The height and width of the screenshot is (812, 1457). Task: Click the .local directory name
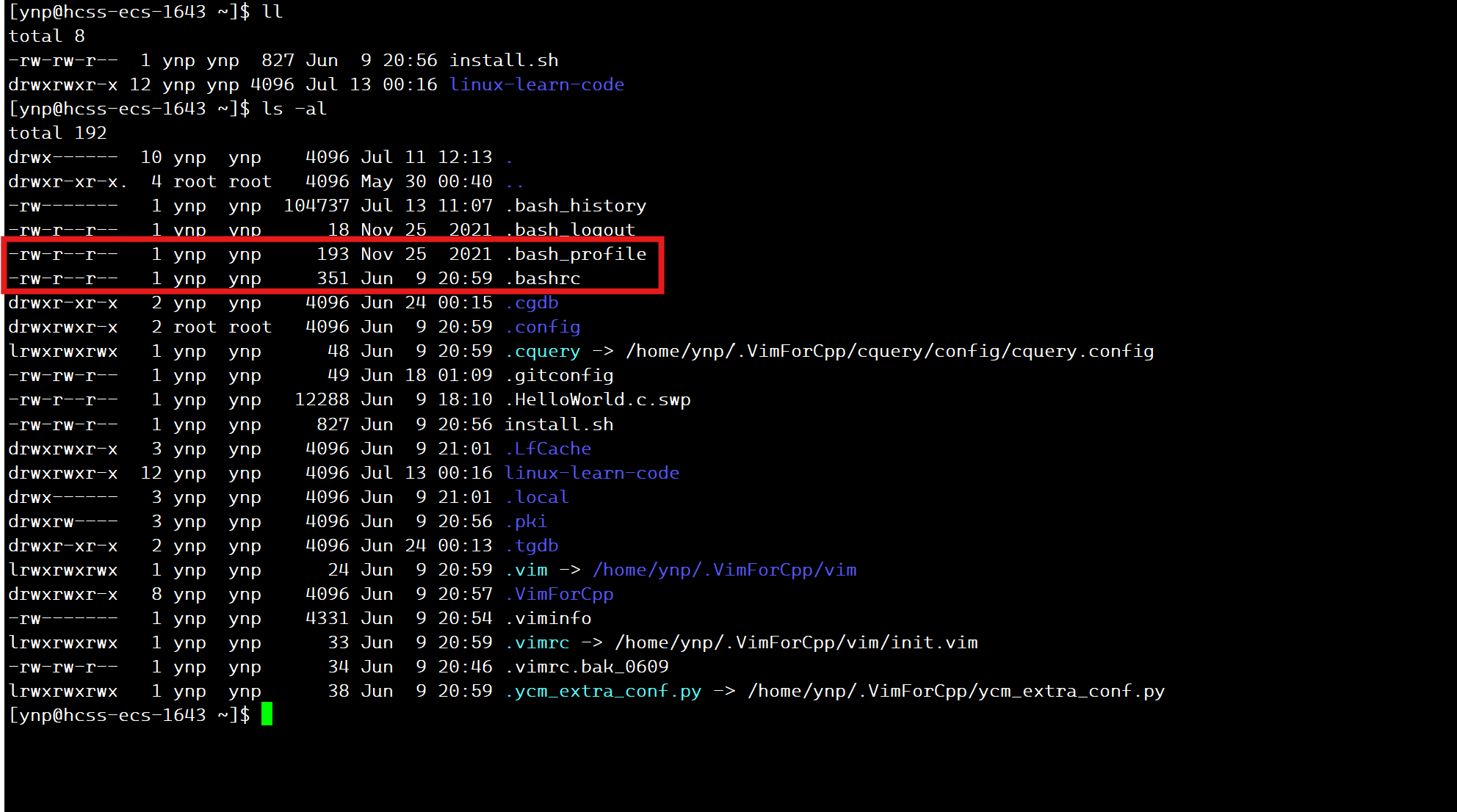538,498
